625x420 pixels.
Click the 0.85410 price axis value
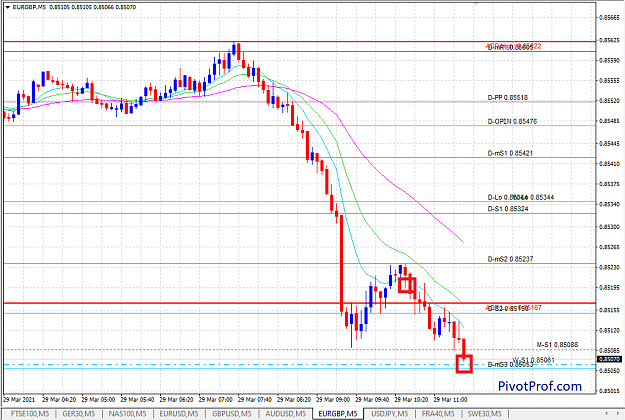tap(609, 164)
